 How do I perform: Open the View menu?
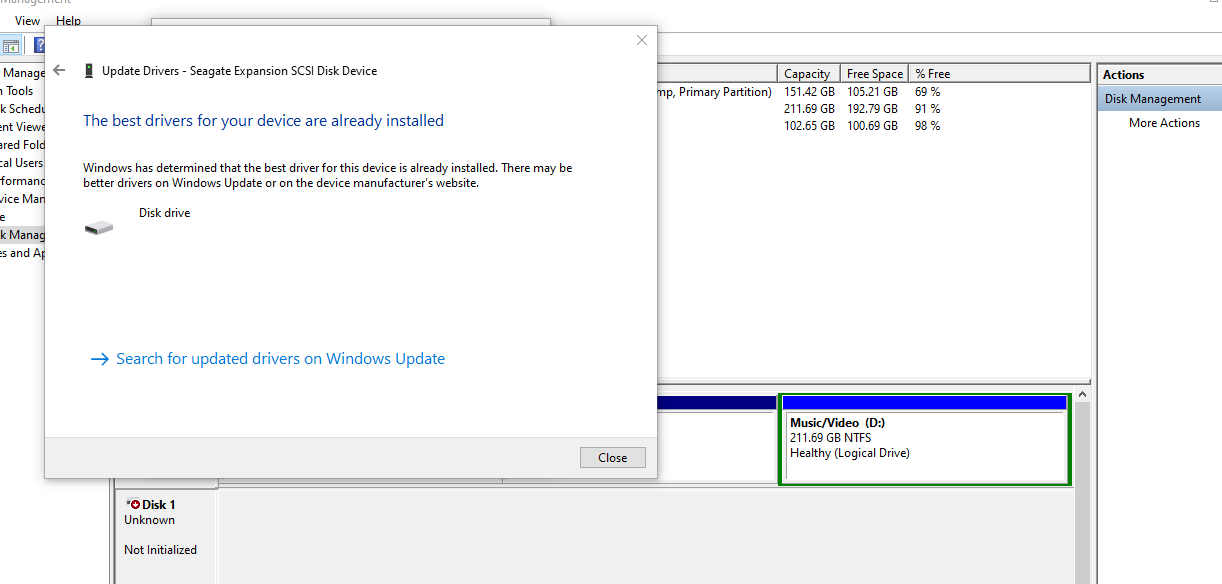tap(28, 20)
